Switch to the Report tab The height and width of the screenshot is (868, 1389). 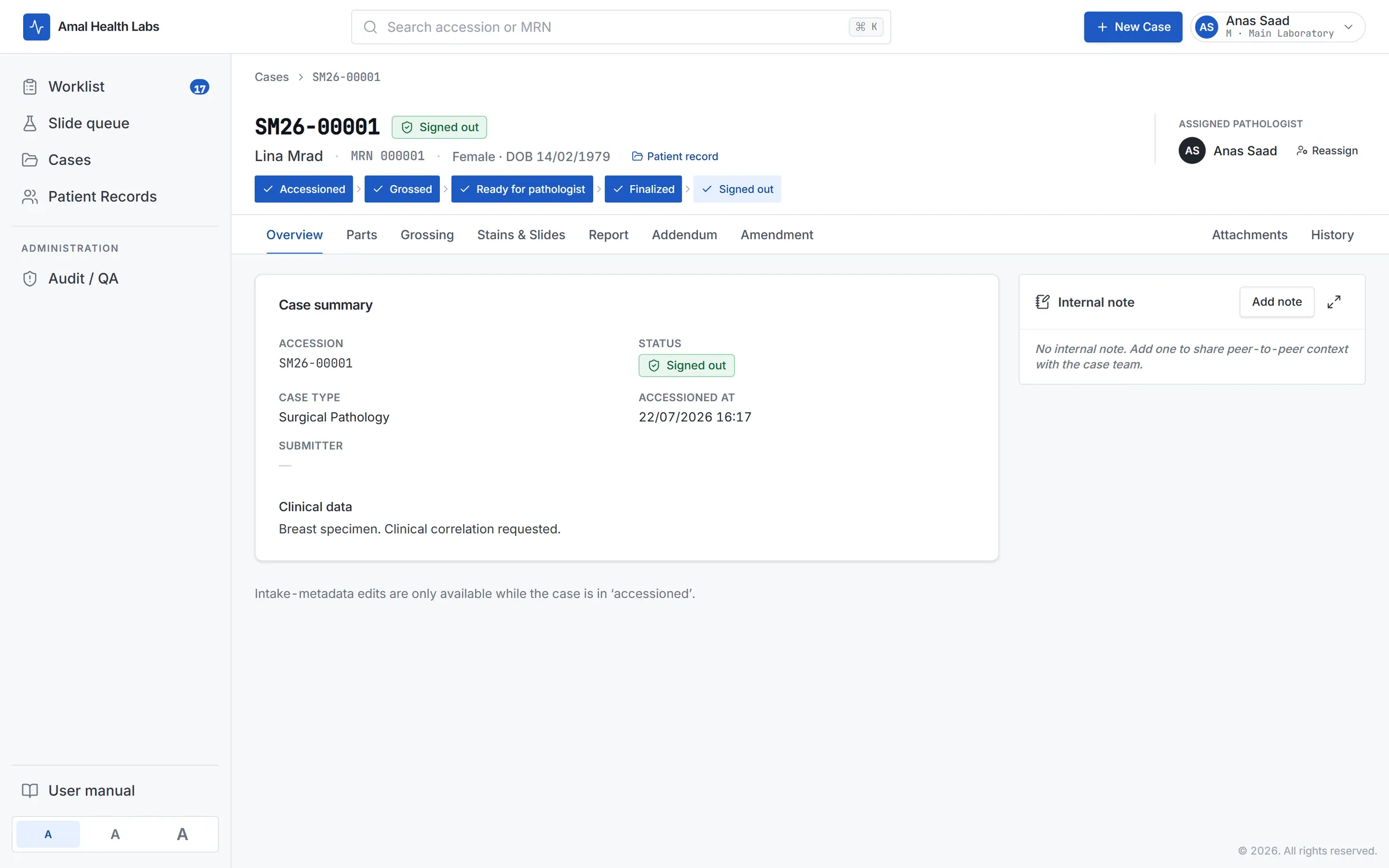pyautogui.click(x=608, y=235)
